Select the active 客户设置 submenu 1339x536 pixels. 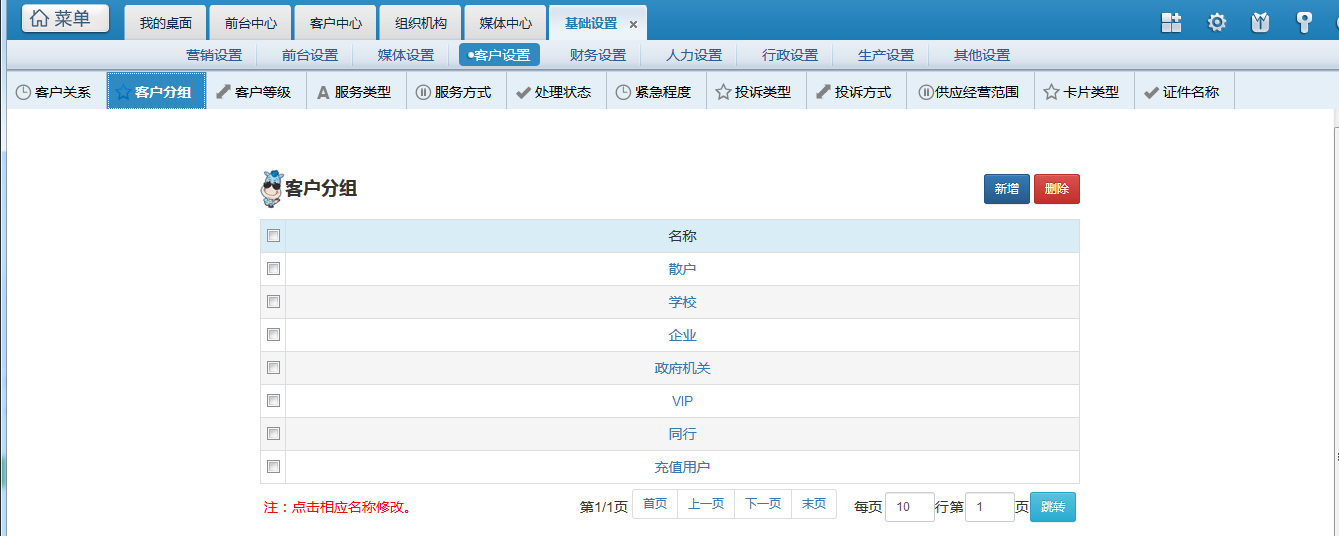(499, 55)
